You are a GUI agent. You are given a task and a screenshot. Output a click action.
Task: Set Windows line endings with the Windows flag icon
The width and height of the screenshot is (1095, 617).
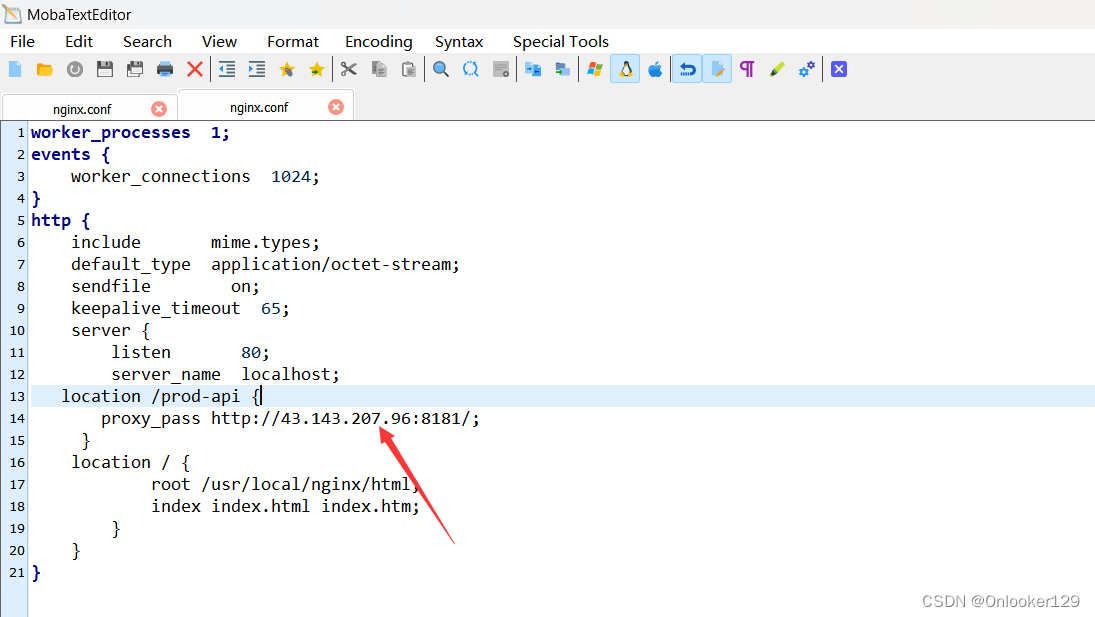[594, 69]
